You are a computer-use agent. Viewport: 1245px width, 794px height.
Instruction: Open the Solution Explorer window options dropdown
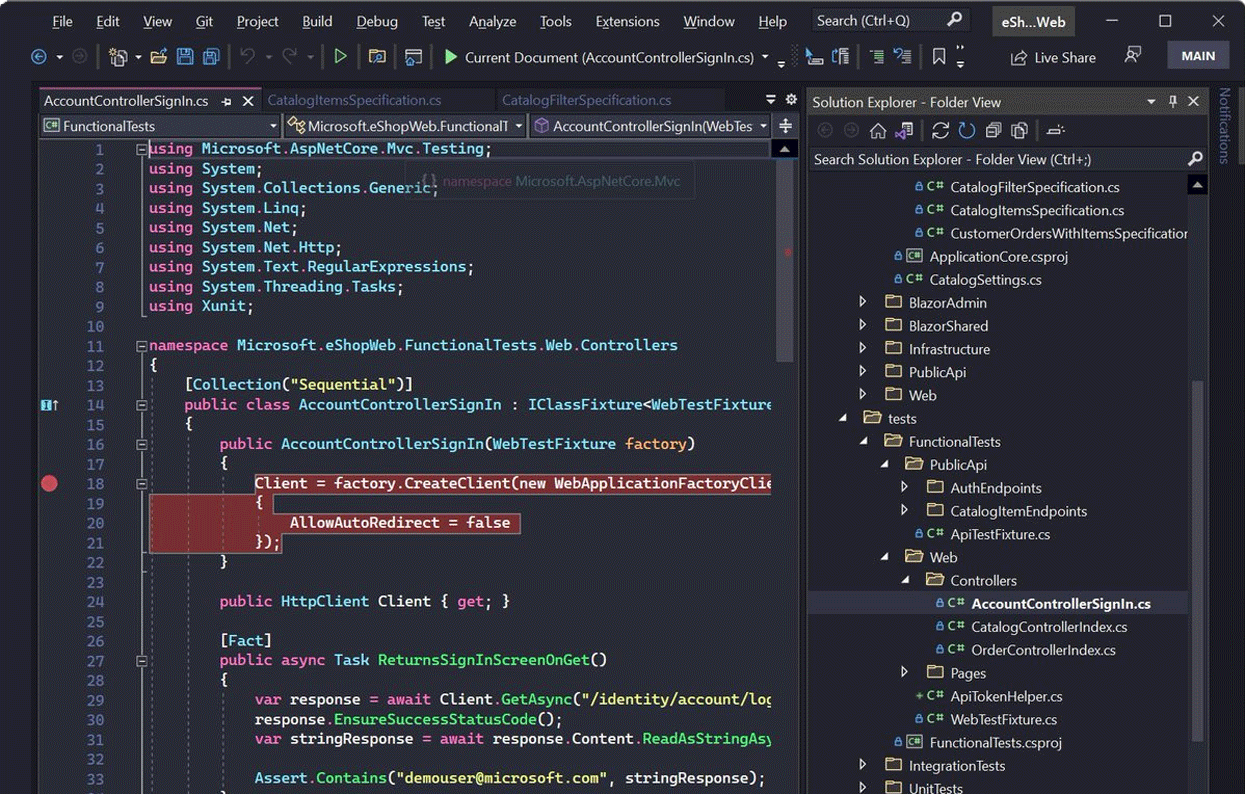point(1151,102)
